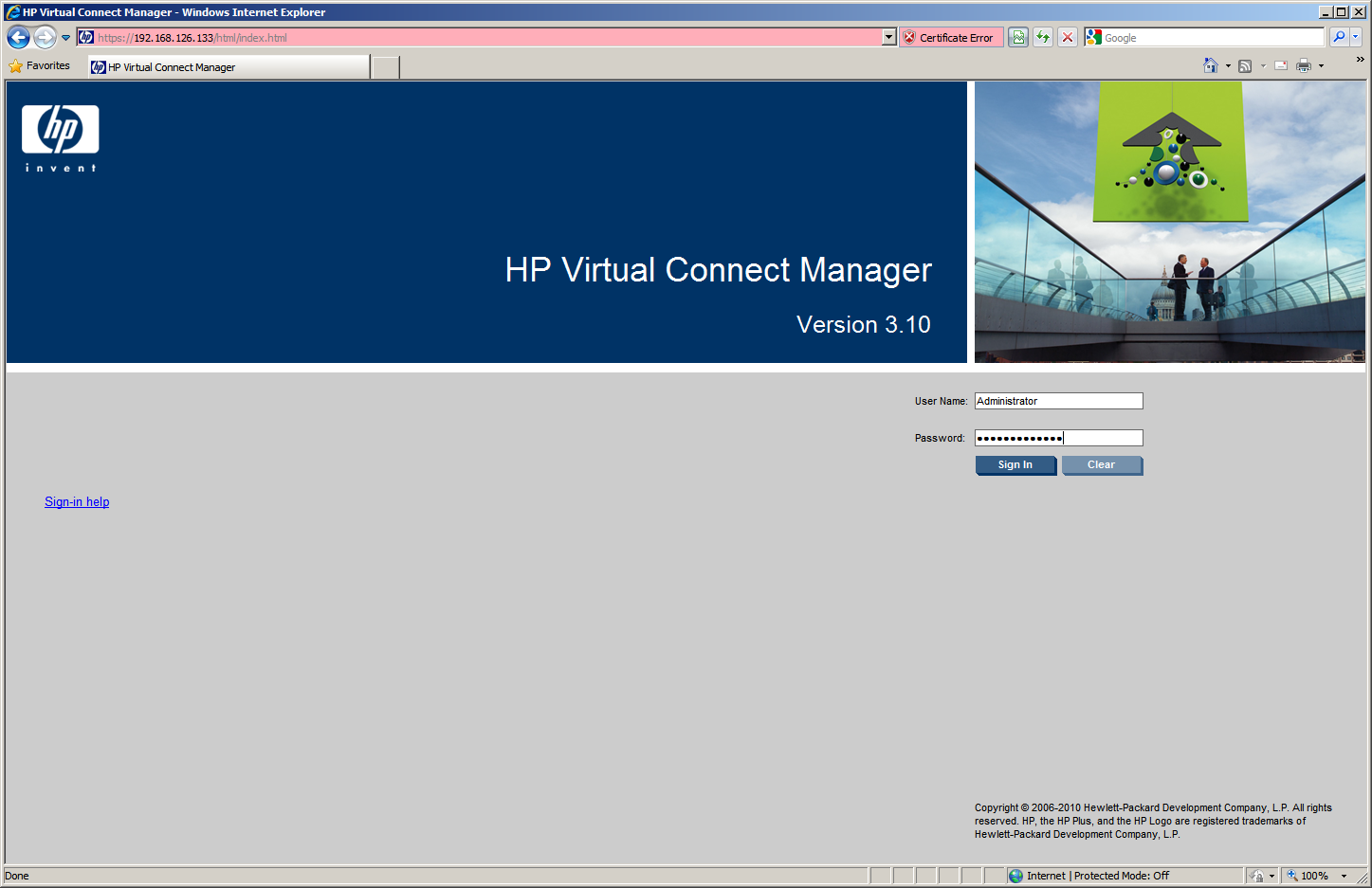Image resolution: width=1372 pixels, height=888 pixels.
Task: Click the Home page icon
Action: pos(1211,65)
